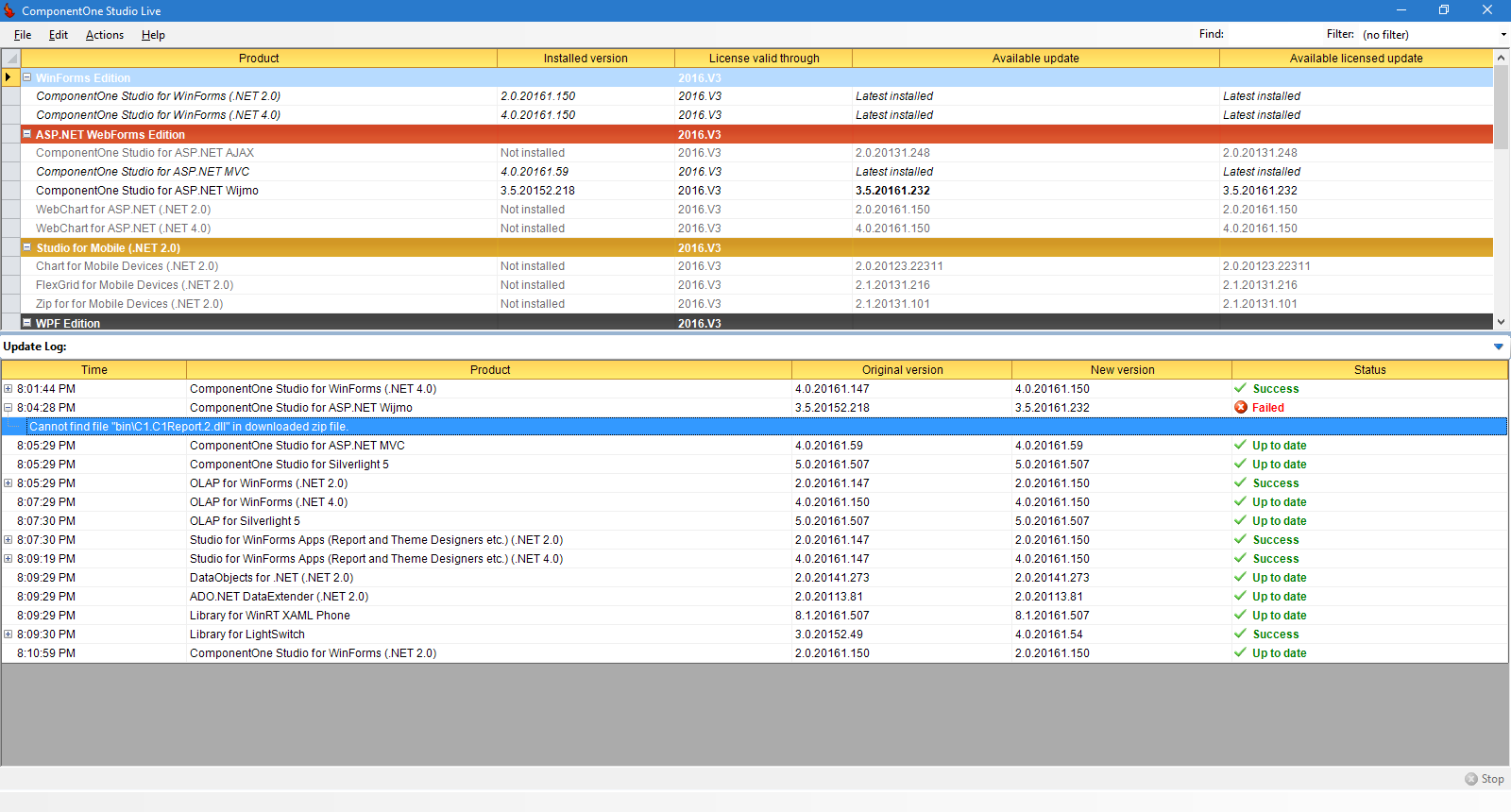Collapse the Studio for Mobile (.NET 2.0) group
The width and height of the screenshot is (1511, 812).
point(27,247)
